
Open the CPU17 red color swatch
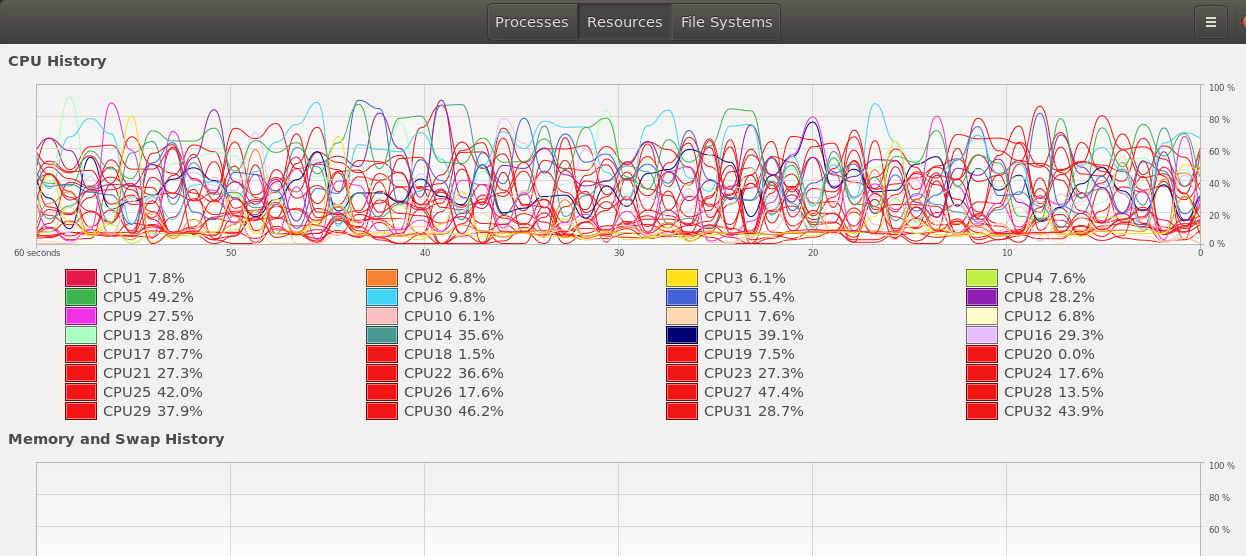tap(81, 354)
